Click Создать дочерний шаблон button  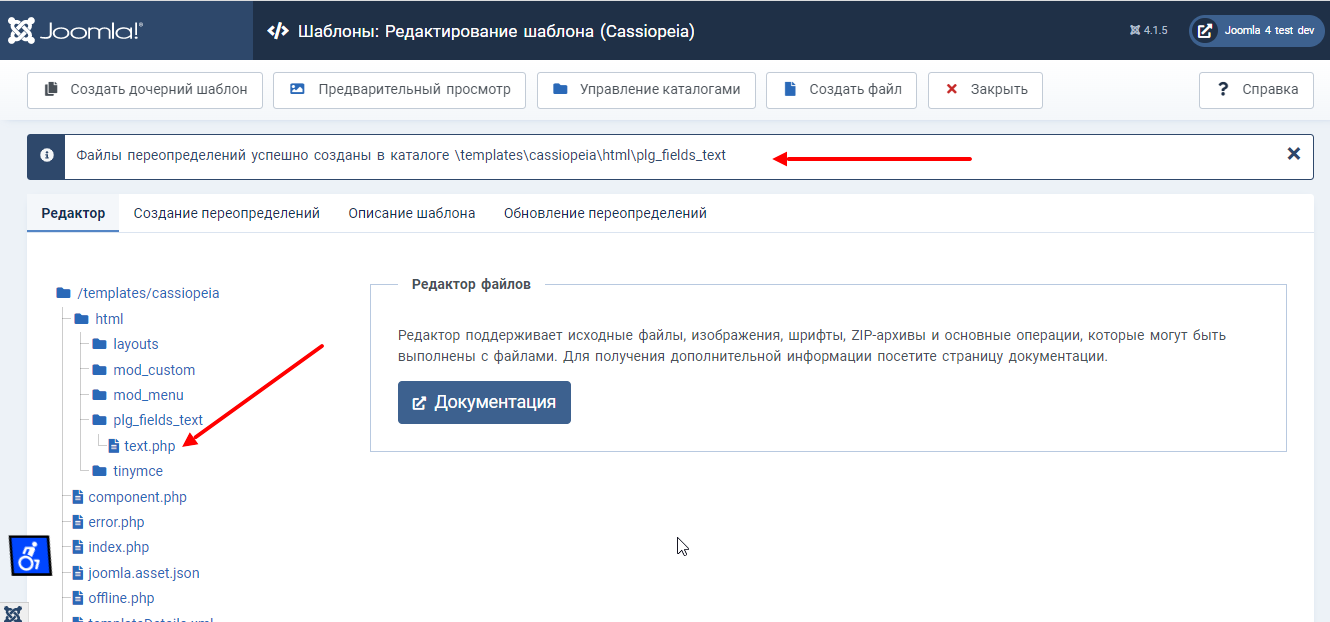(x=145, y=89)
